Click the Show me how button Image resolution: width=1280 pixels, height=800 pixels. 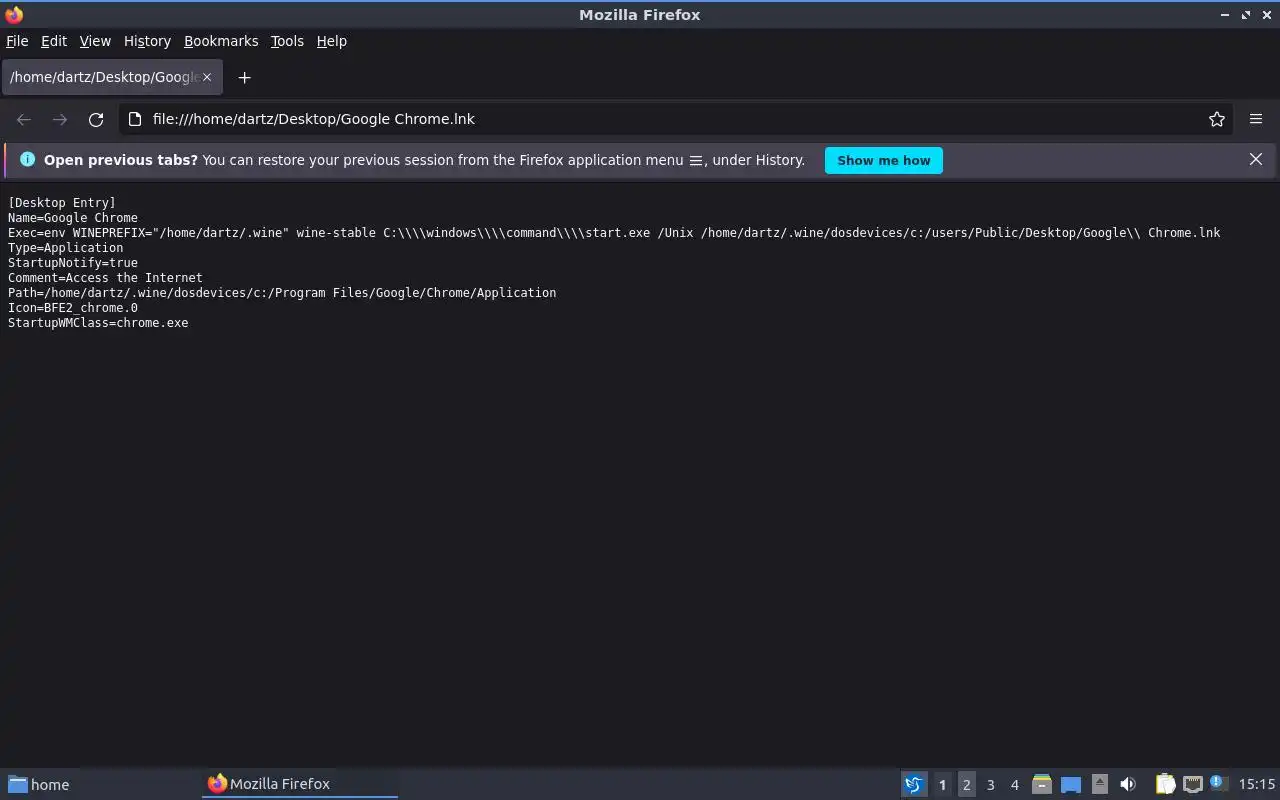[x=884, y=160]
